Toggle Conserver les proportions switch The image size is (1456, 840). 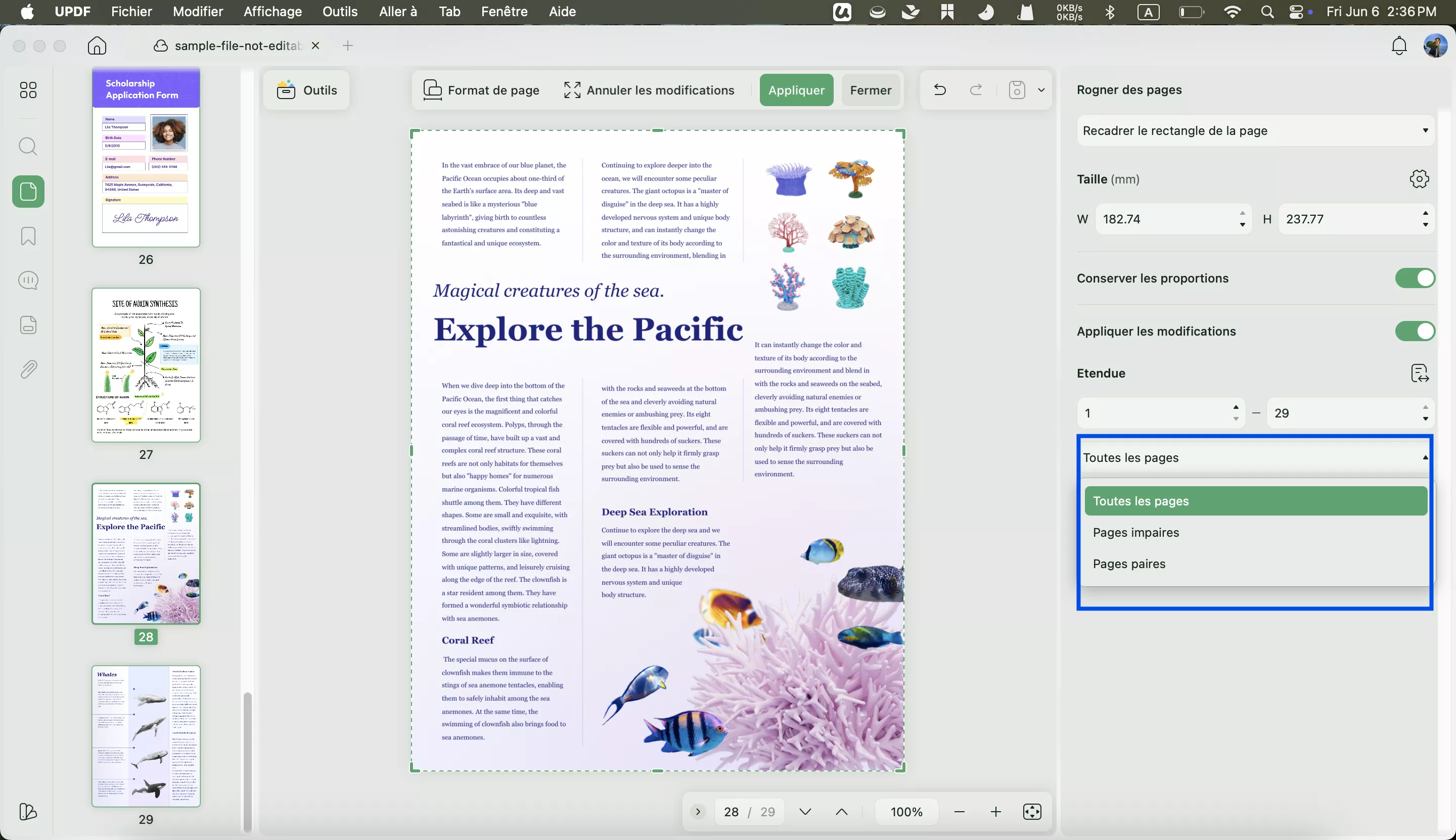pos(1415,278)
